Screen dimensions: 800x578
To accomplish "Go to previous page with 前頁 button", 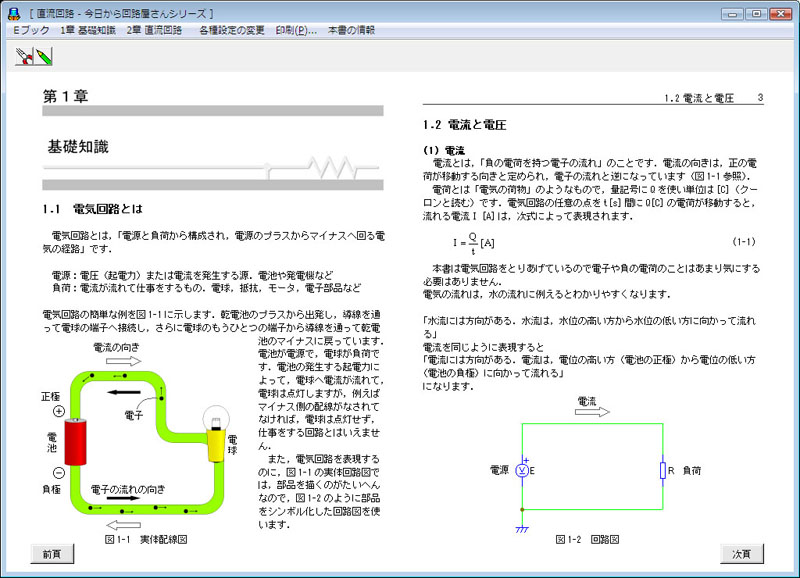I will (x=51, y=553).
